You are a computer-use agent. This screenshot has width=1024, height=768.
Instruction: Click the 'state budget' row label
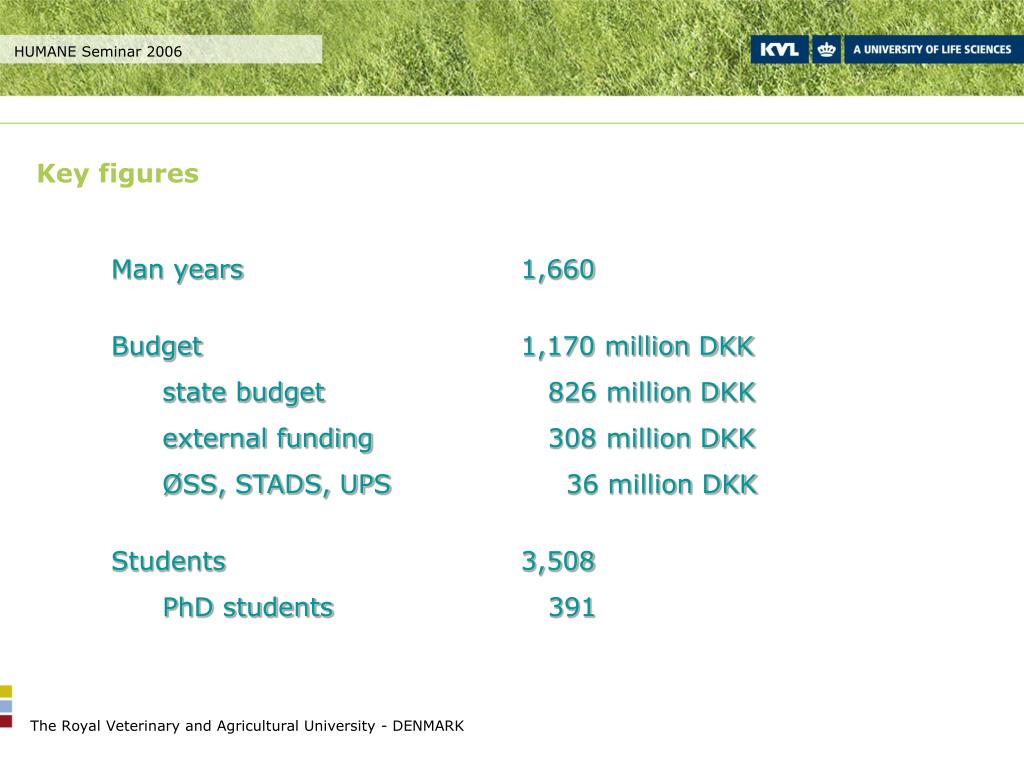click(244, 393)
